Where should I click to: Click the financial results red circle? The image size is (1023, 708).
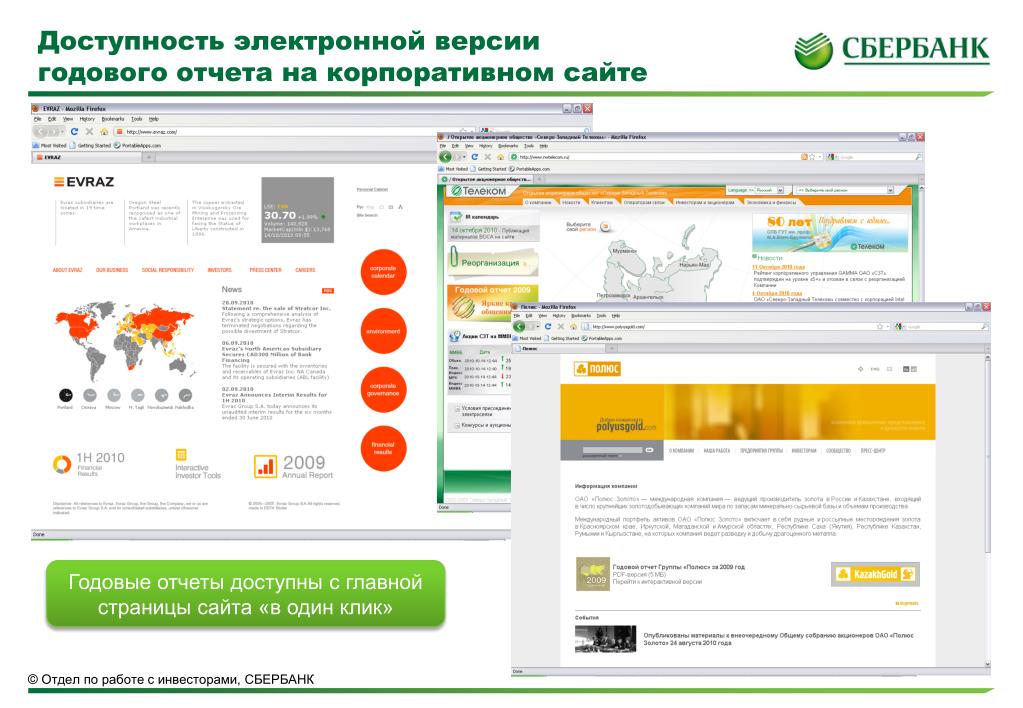(383, 448)
